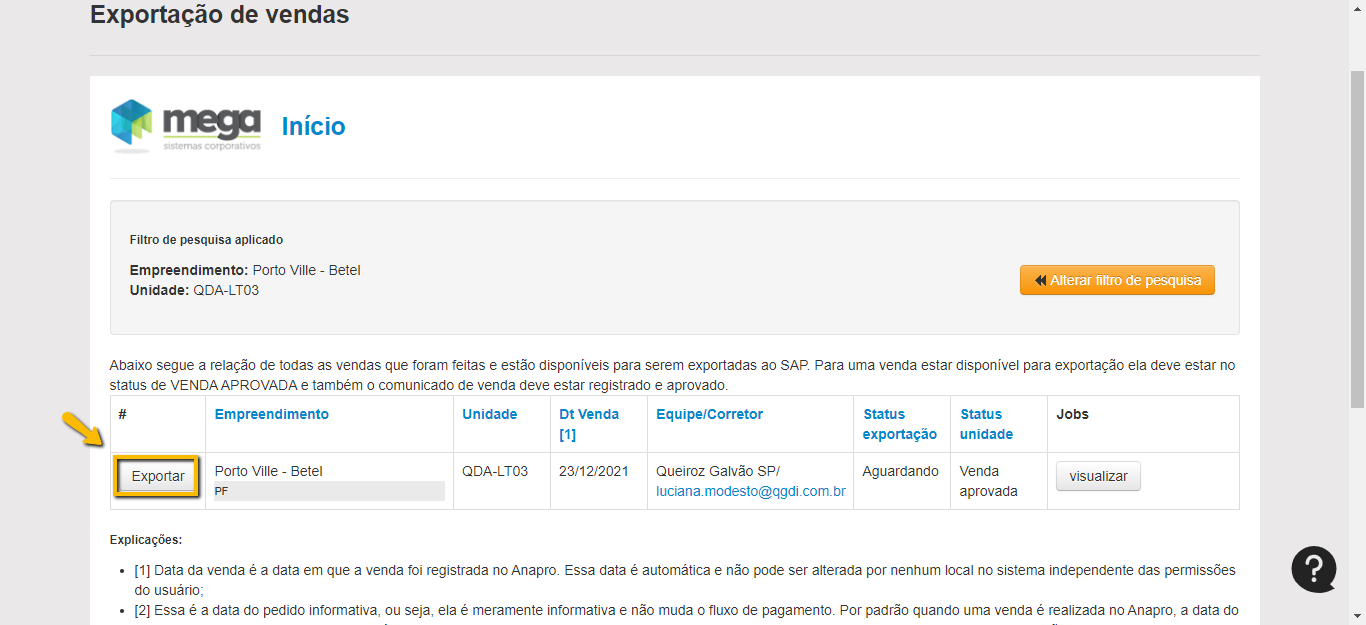Sort by the Status unidade column header
The image size is (1366, 625).
click(x=986, y=424)
